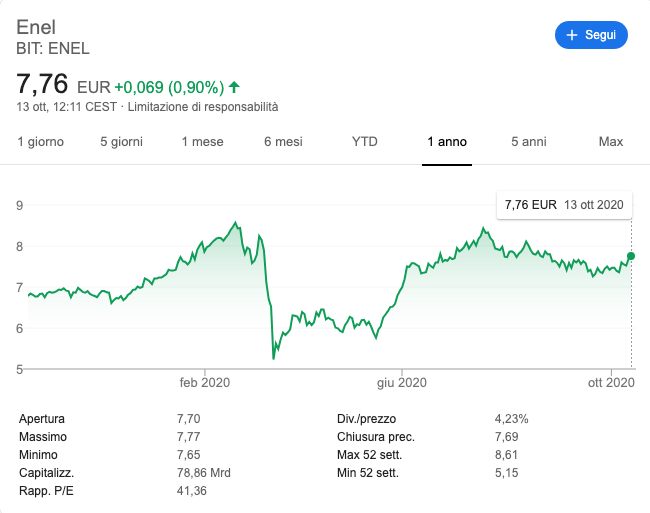Click the green up-arrow price indicator
The image size is (650, 513).
coord(234,87)
